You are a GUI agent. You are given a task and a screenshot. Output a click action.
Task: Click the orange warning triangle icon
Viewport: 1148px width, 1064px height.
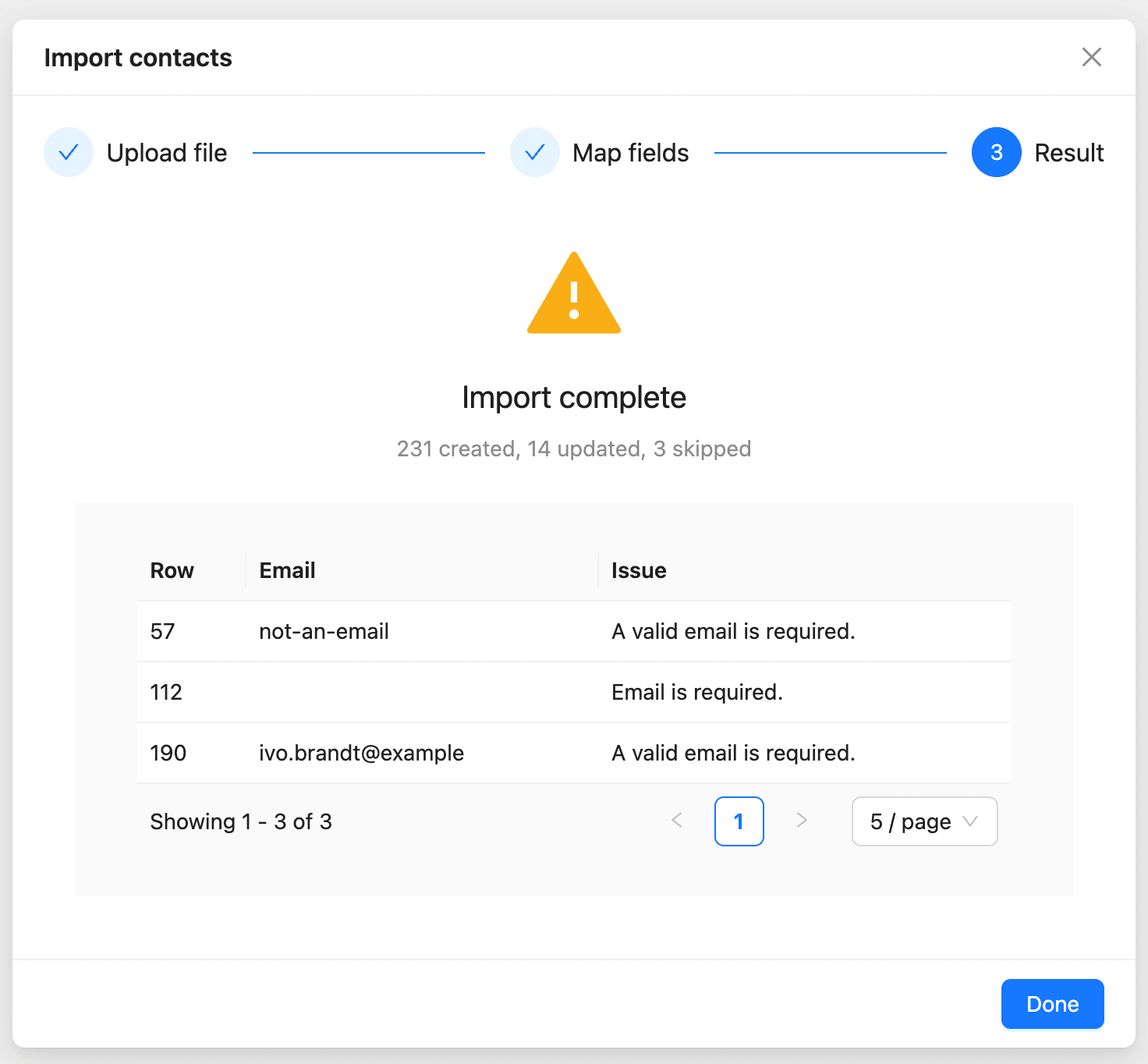574,293
